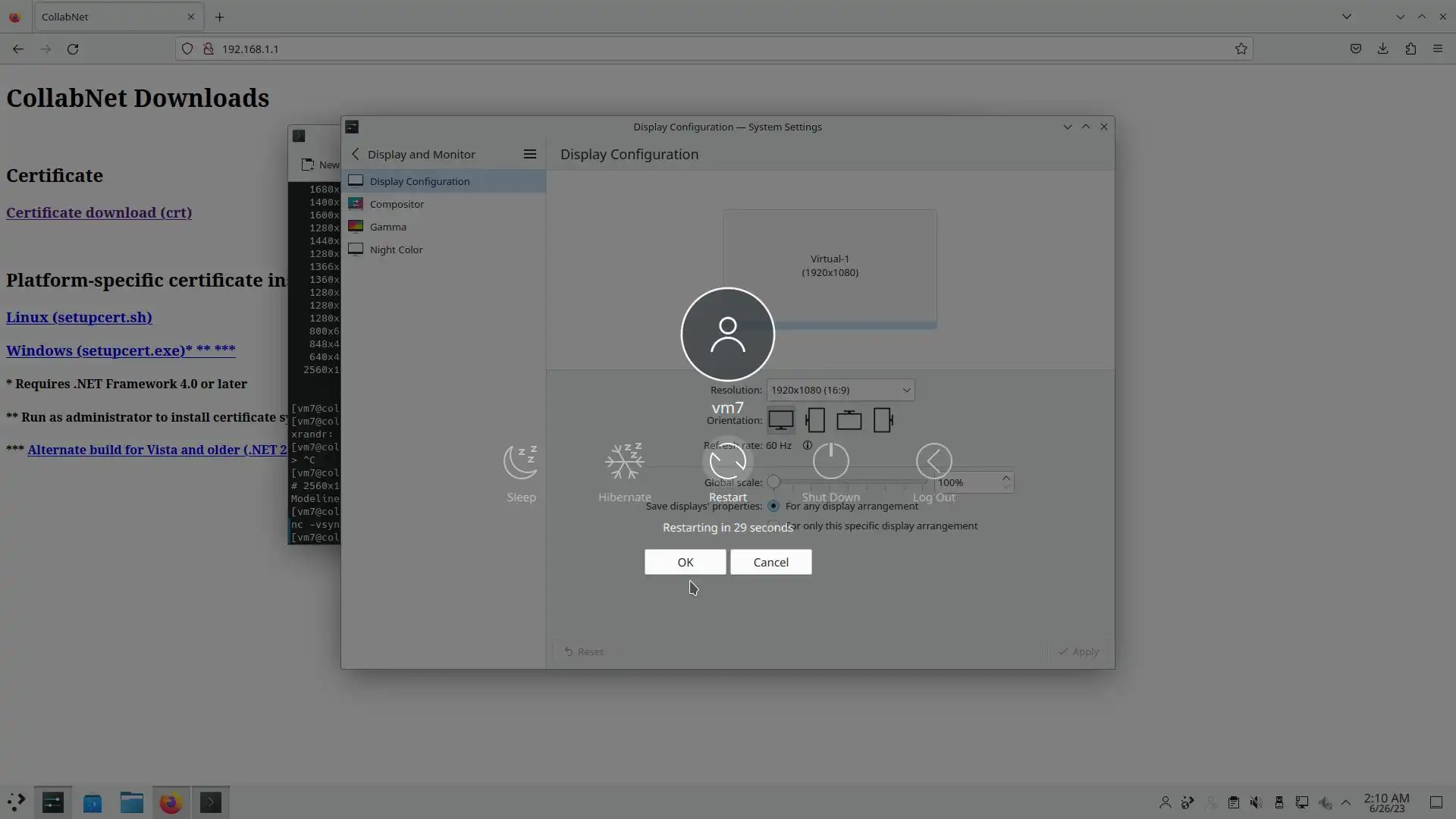Click the Global scale slider handle
Screen dimensions: 1456x819
pos(773,482)
